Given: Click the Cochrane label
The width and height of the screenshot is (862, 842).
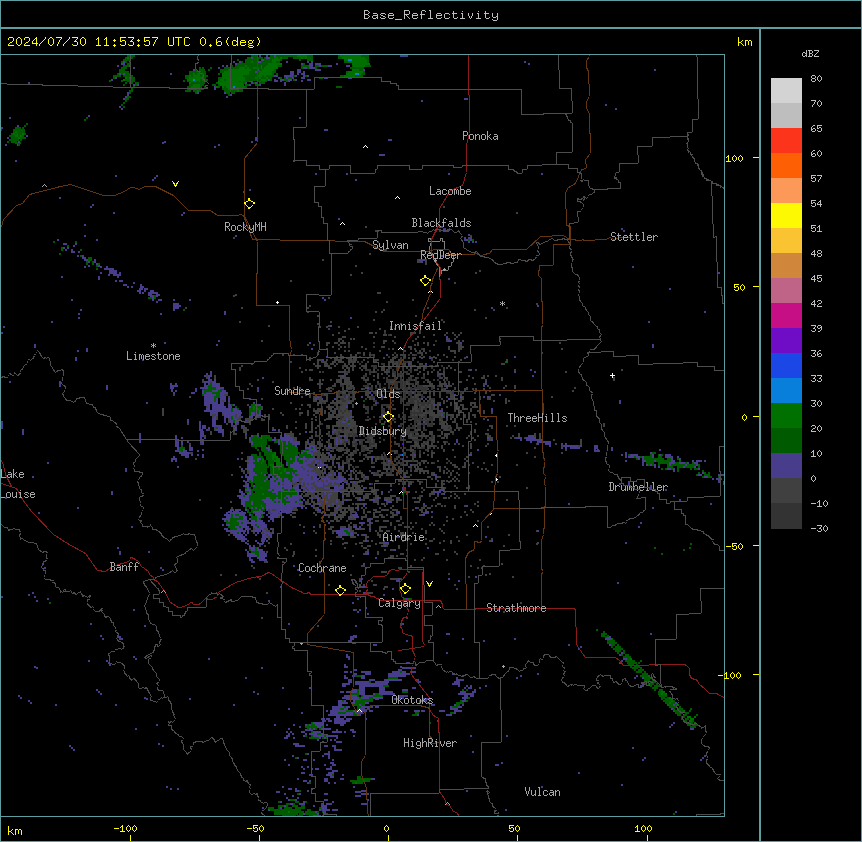Looking at the screenshot, I should pos(322,568).
